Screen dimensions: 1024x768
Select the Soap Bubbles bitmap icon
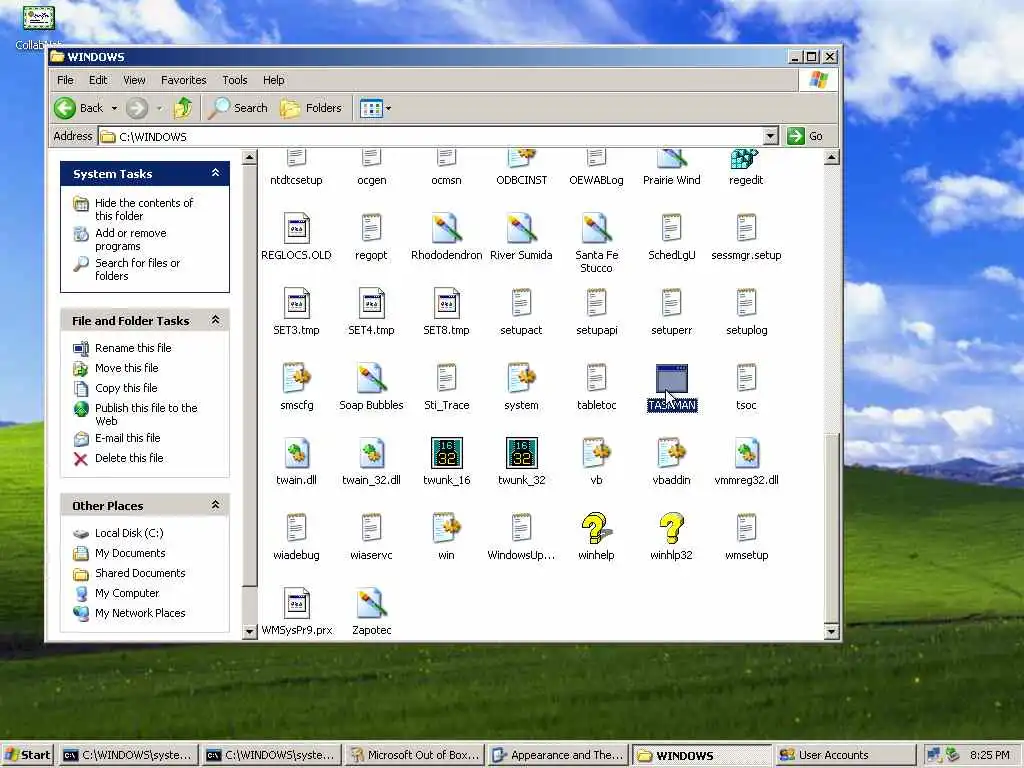point(372,379)
